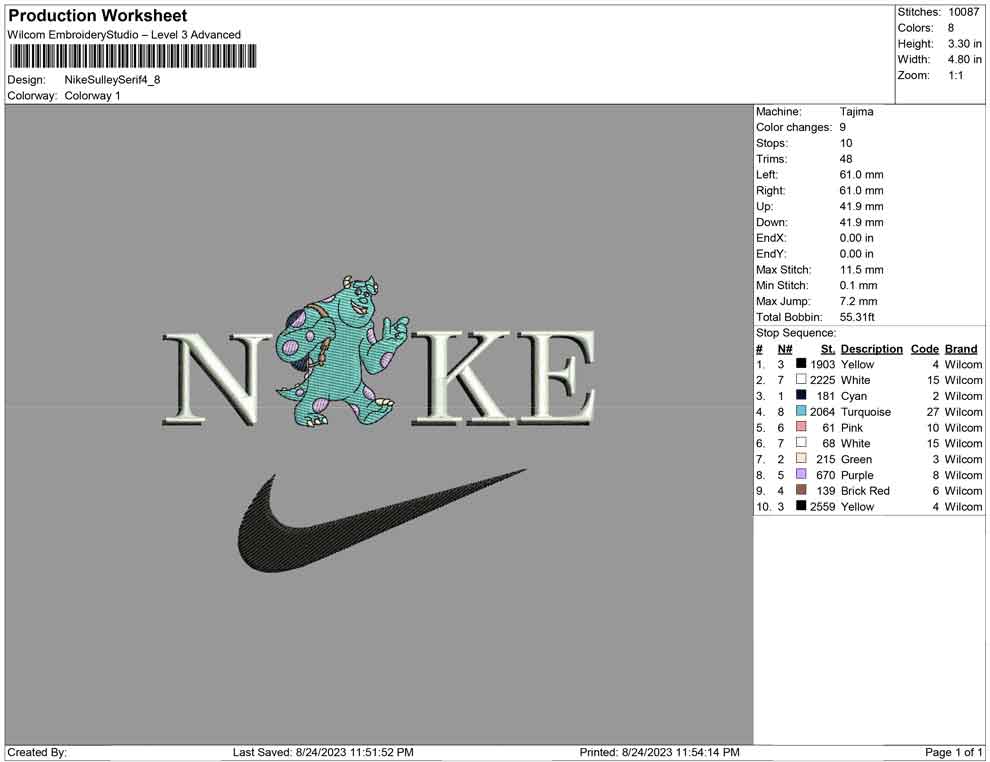Image resolution: width=990 pixels, height=762 pixels.
Task: Click the Brand column header
Action: pyautogui.click(x=961, y=349)
